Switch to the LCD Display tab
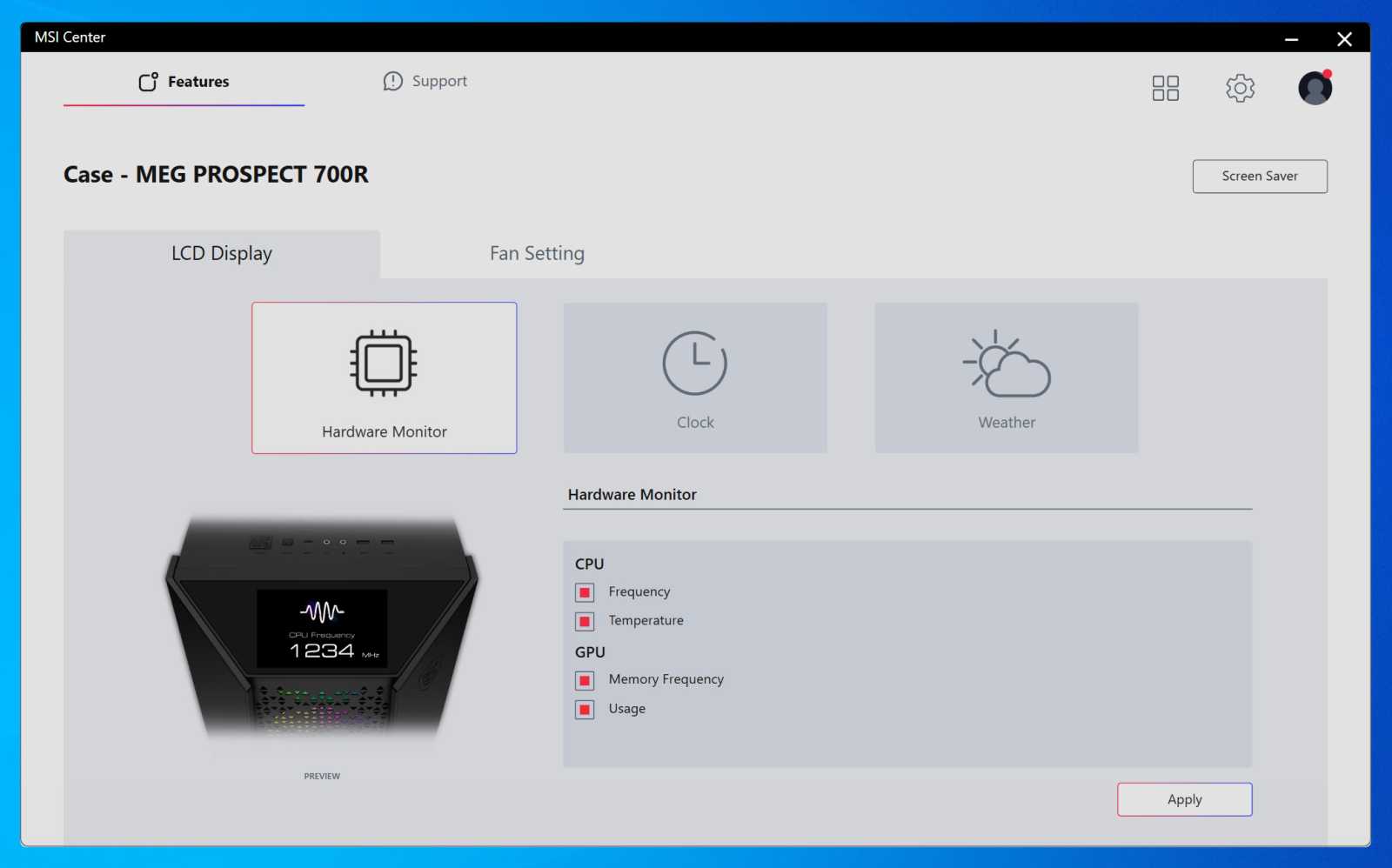This screenshot has width=1392, height=868. coord(222,254)
